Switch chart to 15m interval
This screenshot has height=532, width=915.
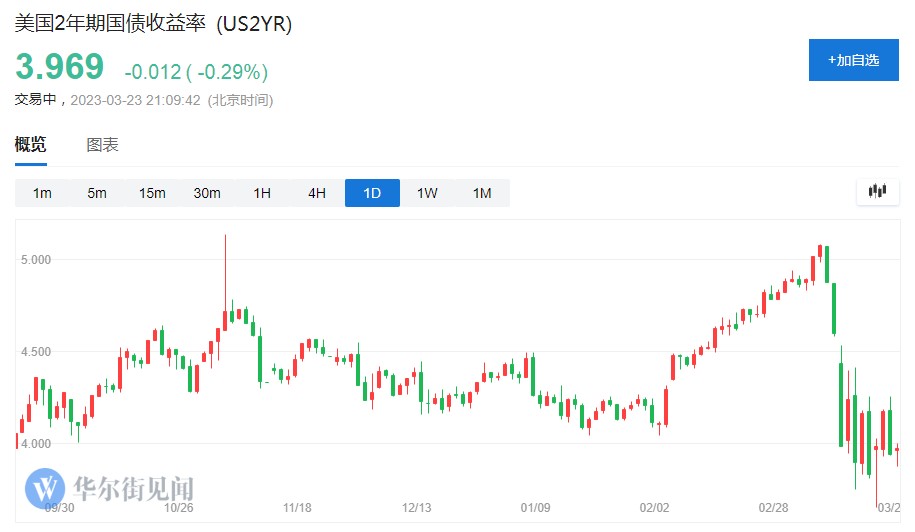152,193
